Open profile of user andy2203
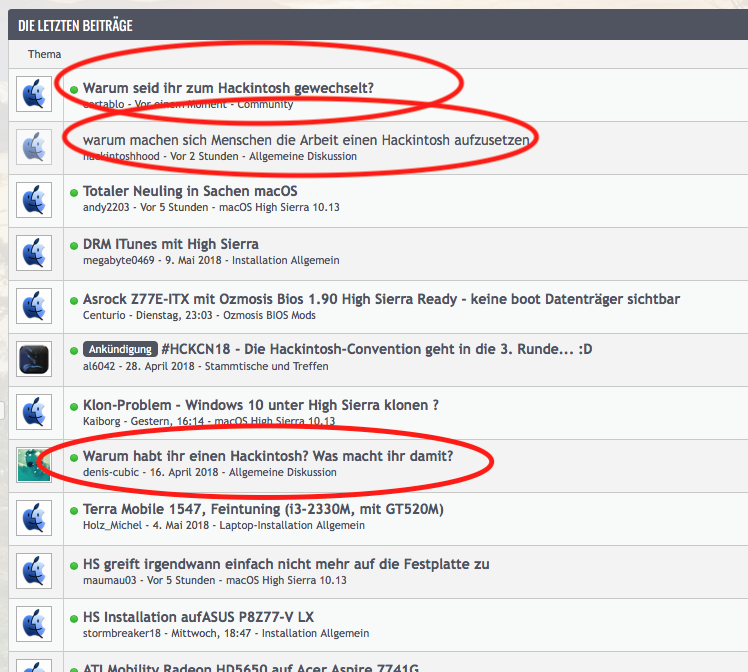748x672 pixels. (x=106, y=207)
